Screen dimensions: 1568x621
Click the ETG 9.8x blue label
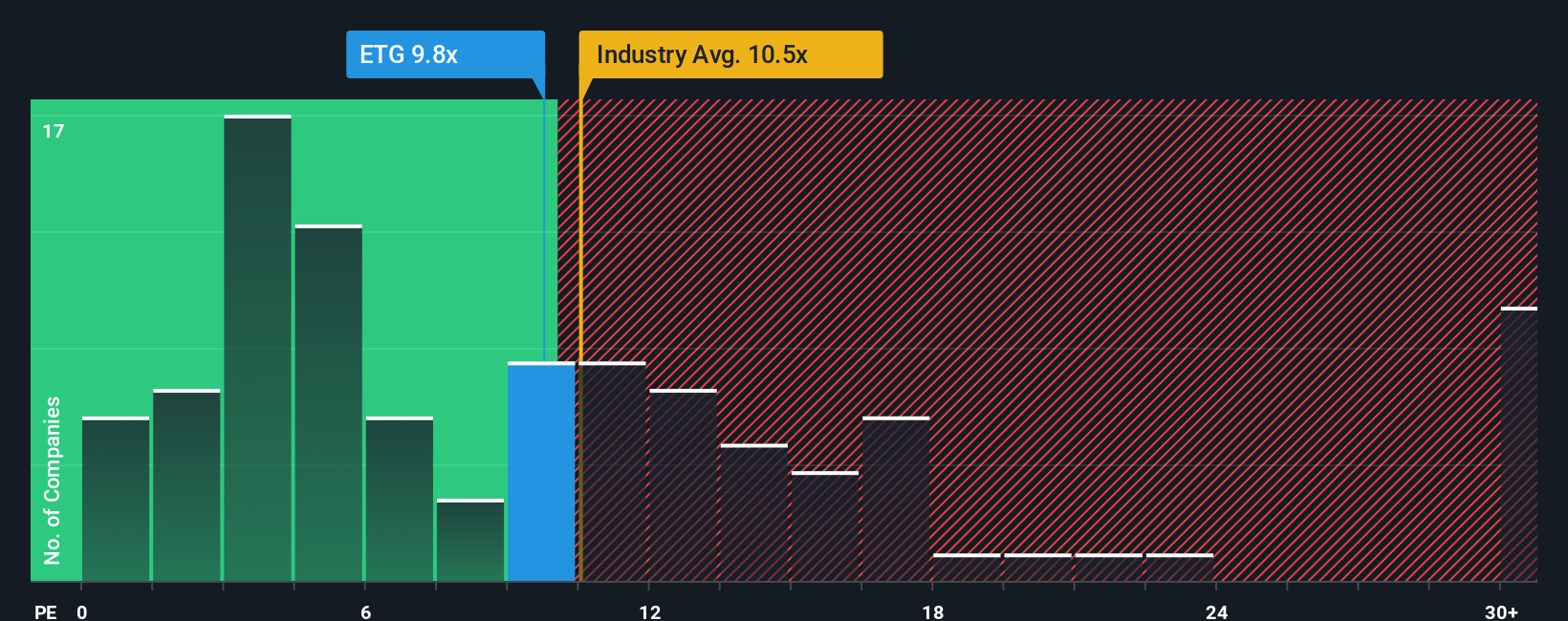(x=446, y=54)
